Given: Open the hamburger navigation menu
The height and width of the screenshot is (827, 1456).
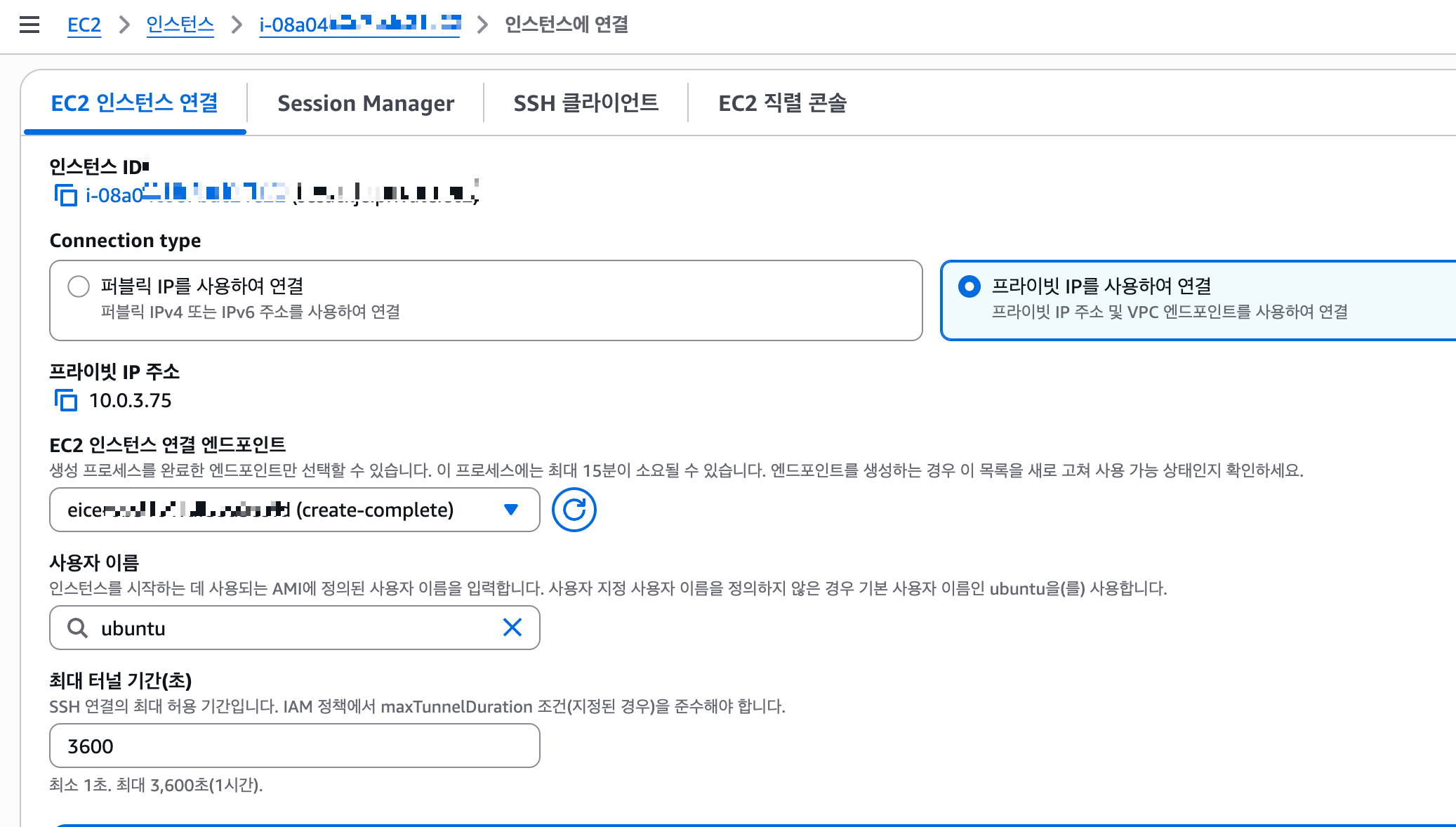Looking at the screenshot, I should [29, 25].
